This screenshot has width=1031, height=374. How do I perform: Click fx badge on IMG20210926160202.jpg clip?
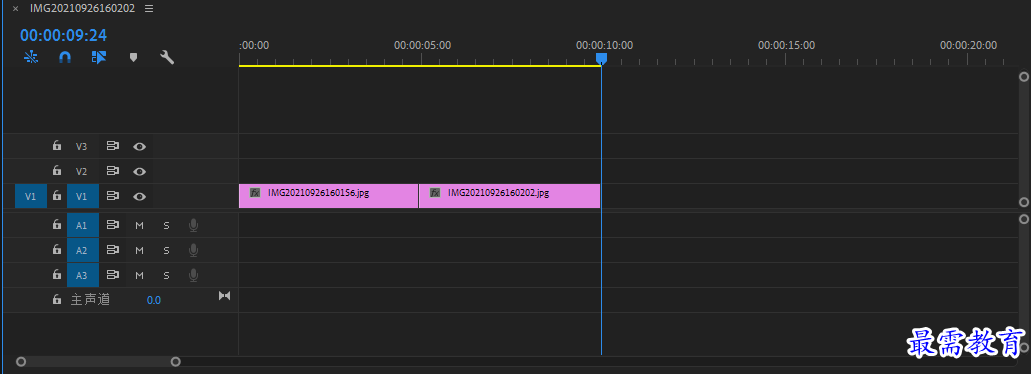[435, 193]
